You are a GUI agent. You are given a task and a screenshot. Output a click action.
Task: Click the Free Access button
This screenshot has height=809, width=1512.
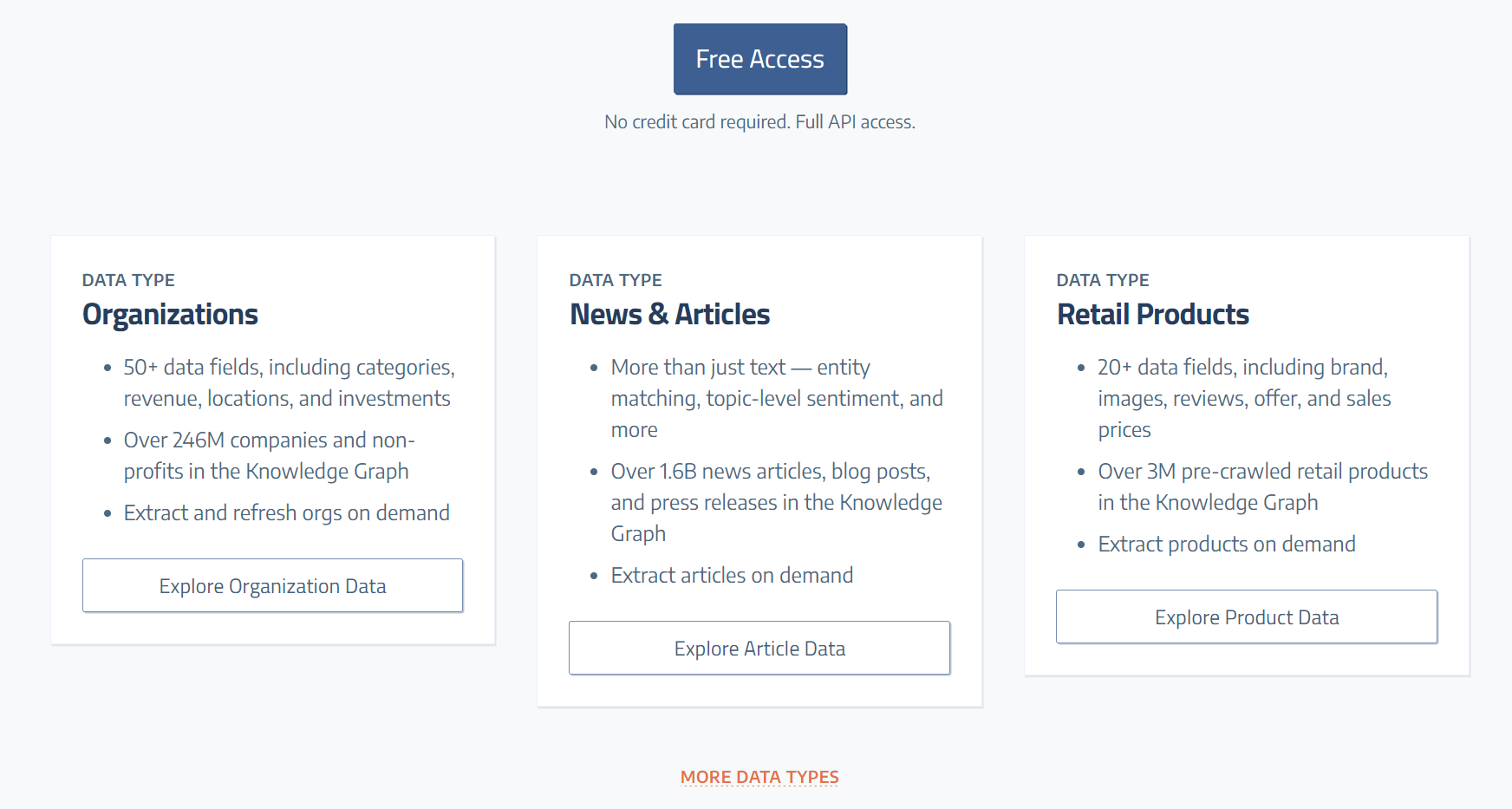click(759, 59)
